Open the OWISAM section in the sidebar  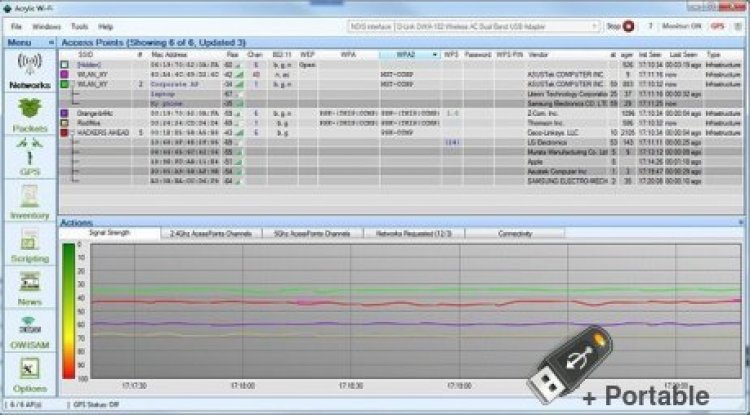[30, 331]
